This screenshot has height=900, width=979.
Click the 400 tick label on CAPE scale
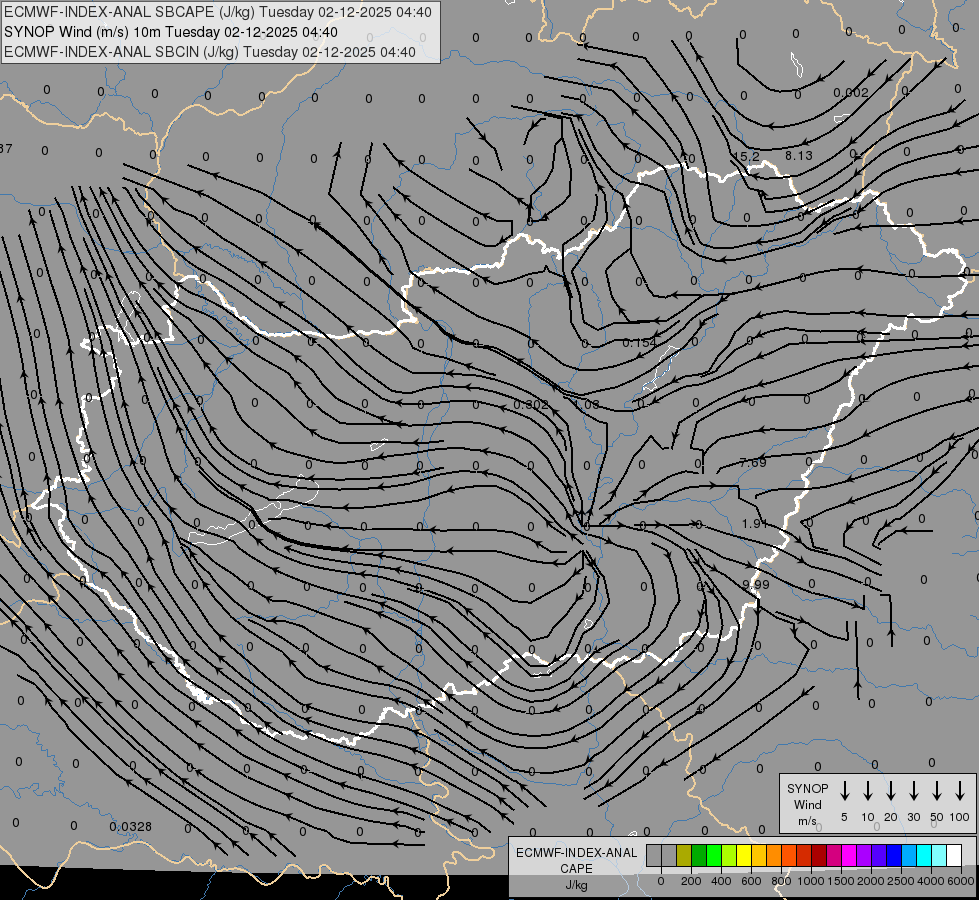click(721, 881)
